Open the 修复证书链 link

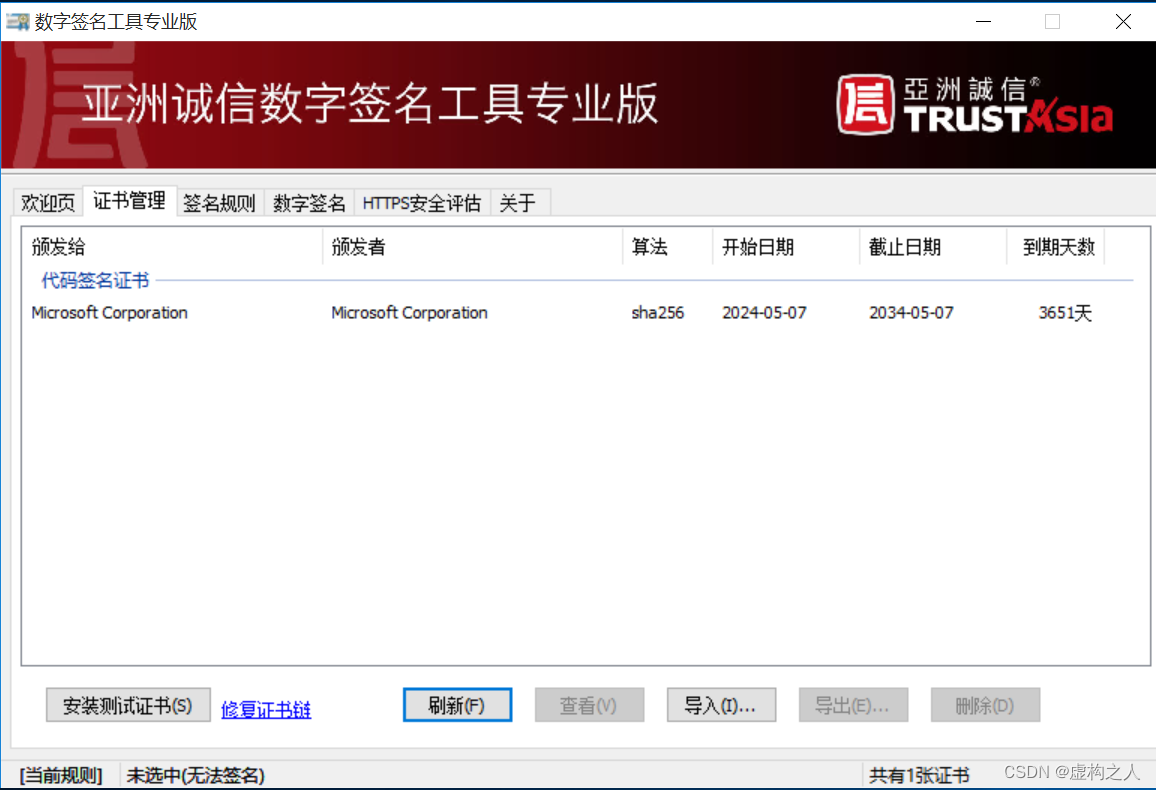point(266,710)
